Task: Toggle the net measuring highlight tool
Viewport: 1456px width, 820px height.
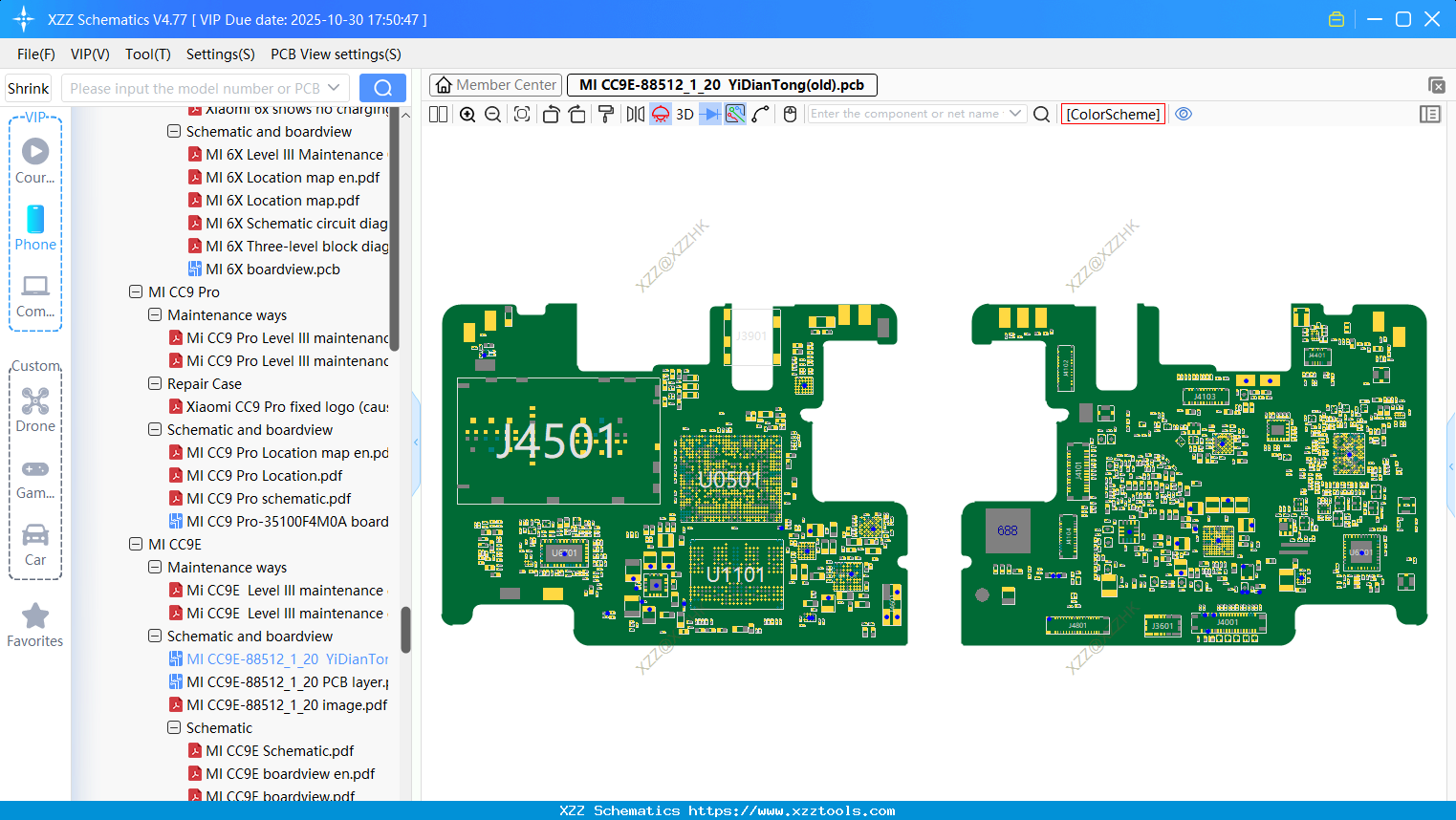Action: coord(736,114)
